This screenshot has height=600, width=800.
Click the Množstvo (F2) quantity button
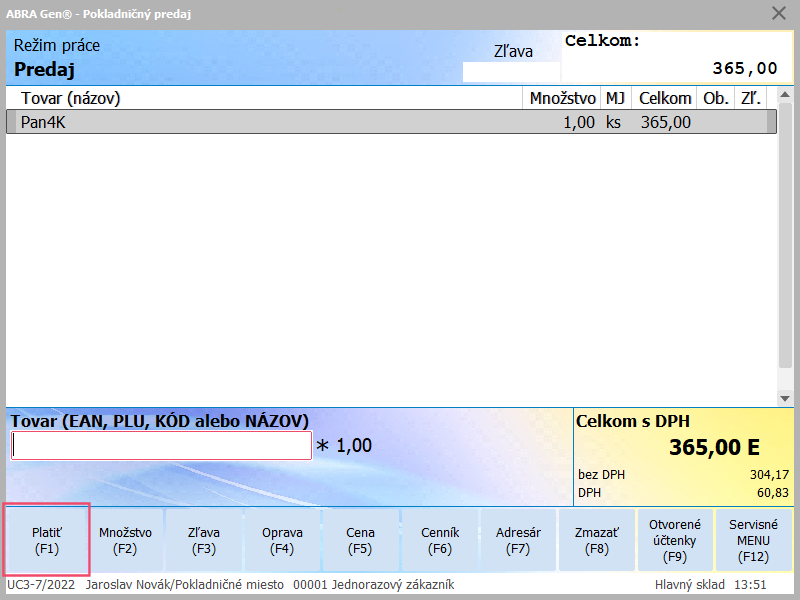coord(125,540)
